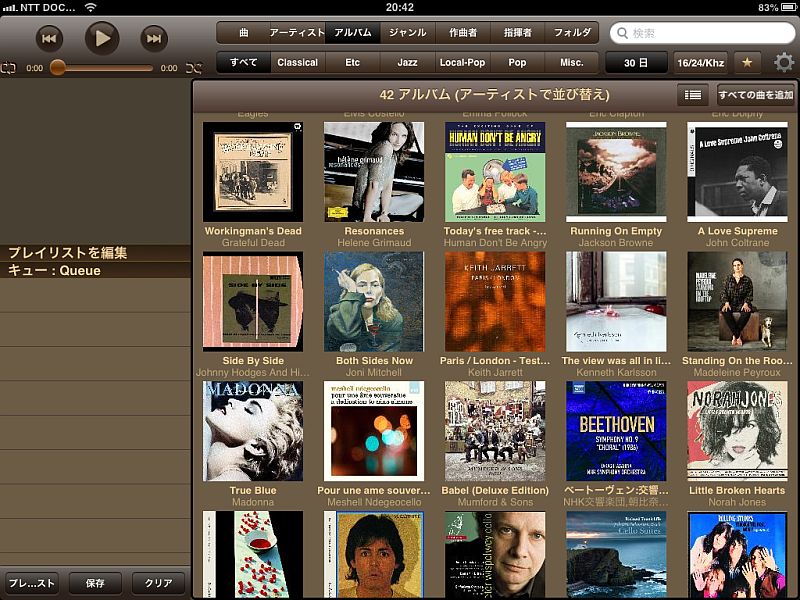800x600 pixels.
Task: Skip to next track button
Action: click(154, 38)
